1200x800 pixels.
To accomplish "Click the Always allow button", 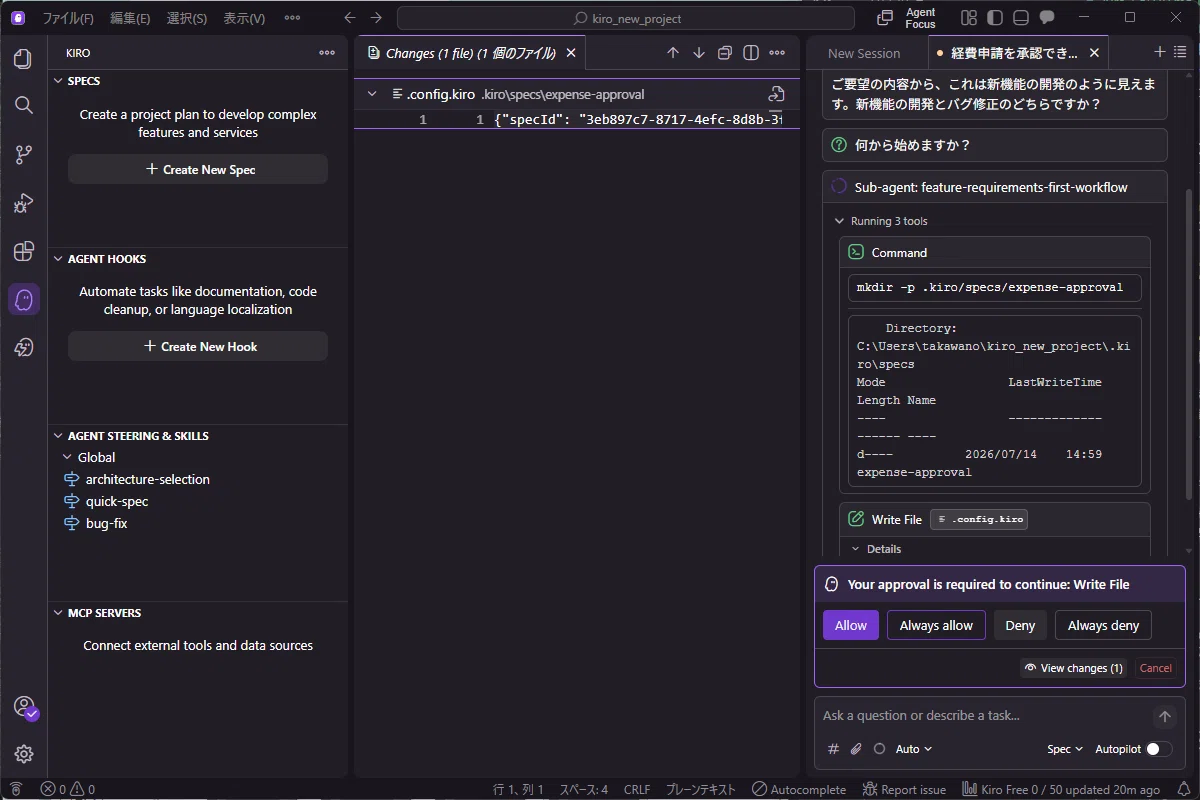I will tap(936, 625).
